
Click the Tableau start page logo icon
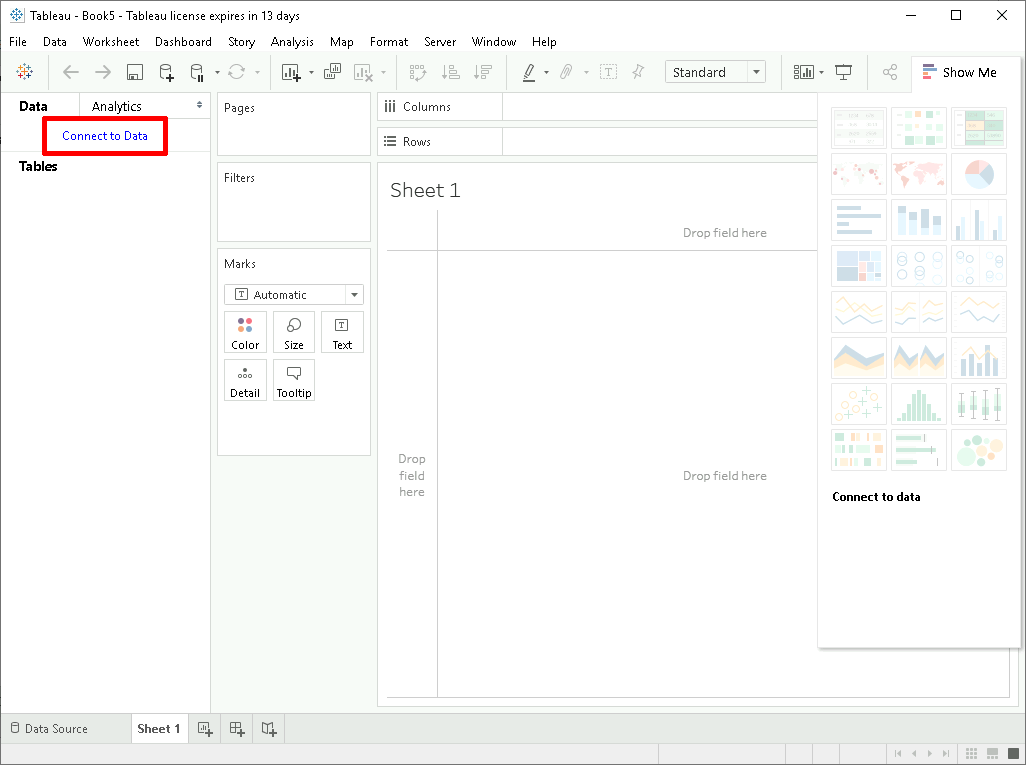tap(24, 71)
